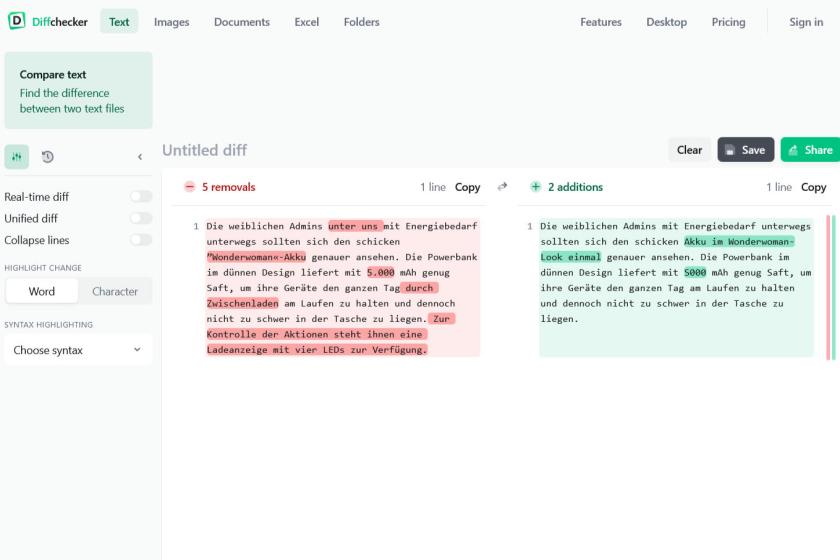Click highlighted 'Akku im Wonderwoman-' added text
Image resolution: width=840 pixels, height=560 pixels.
coord(739,242)
